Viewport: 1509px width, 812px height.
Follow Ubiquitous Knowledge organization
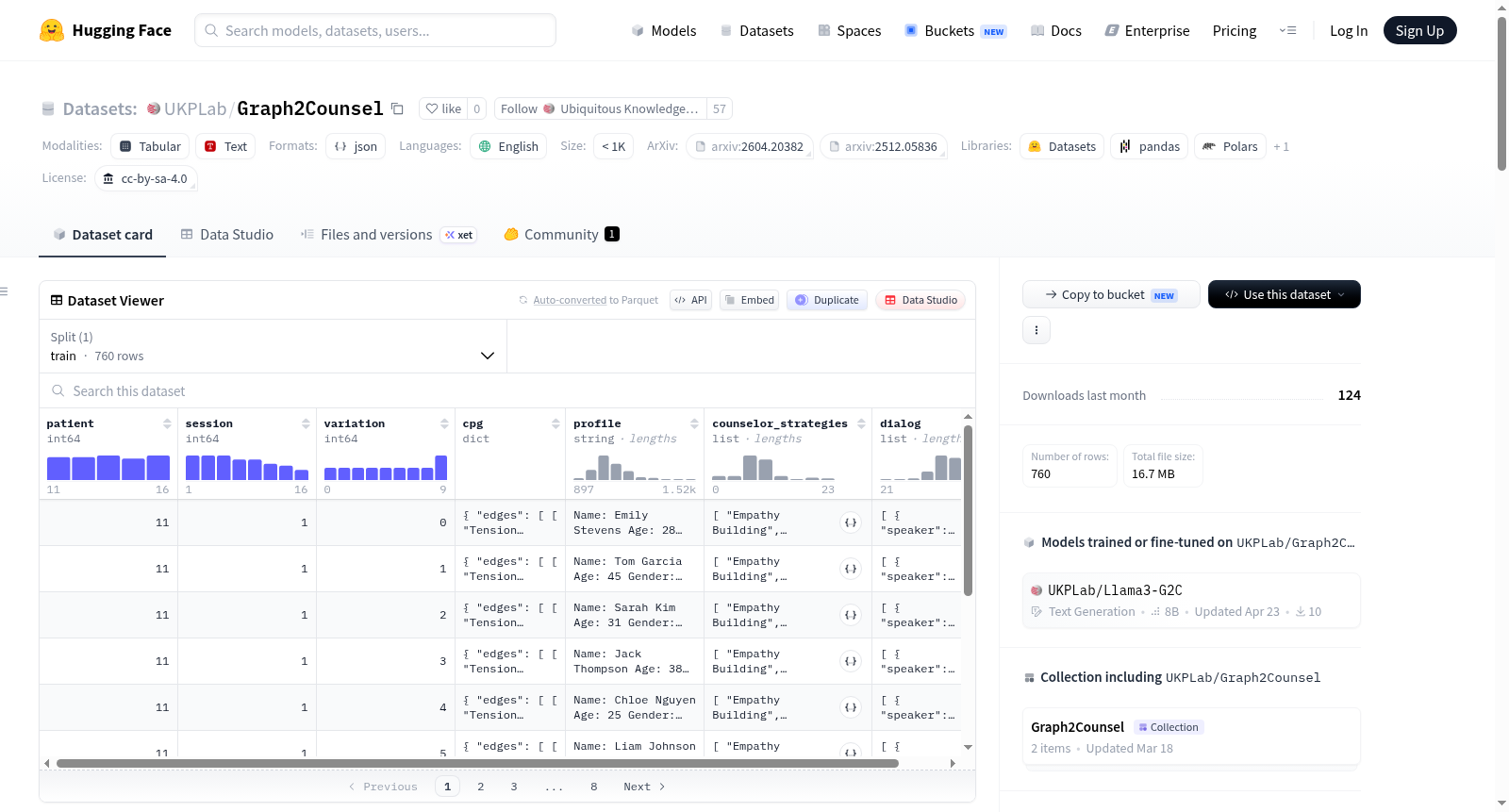coord(600,108)
